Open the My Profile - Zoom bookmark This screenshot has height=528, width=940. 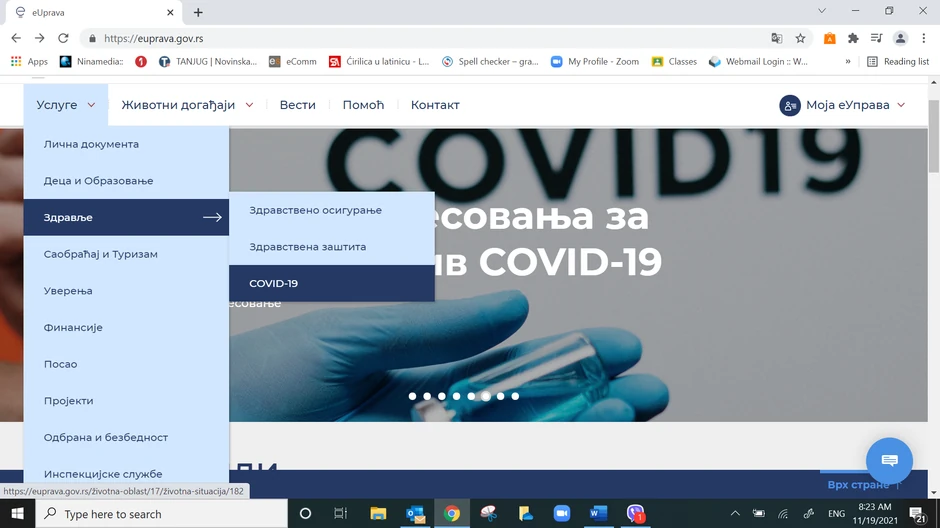click(x=595, y=62)
